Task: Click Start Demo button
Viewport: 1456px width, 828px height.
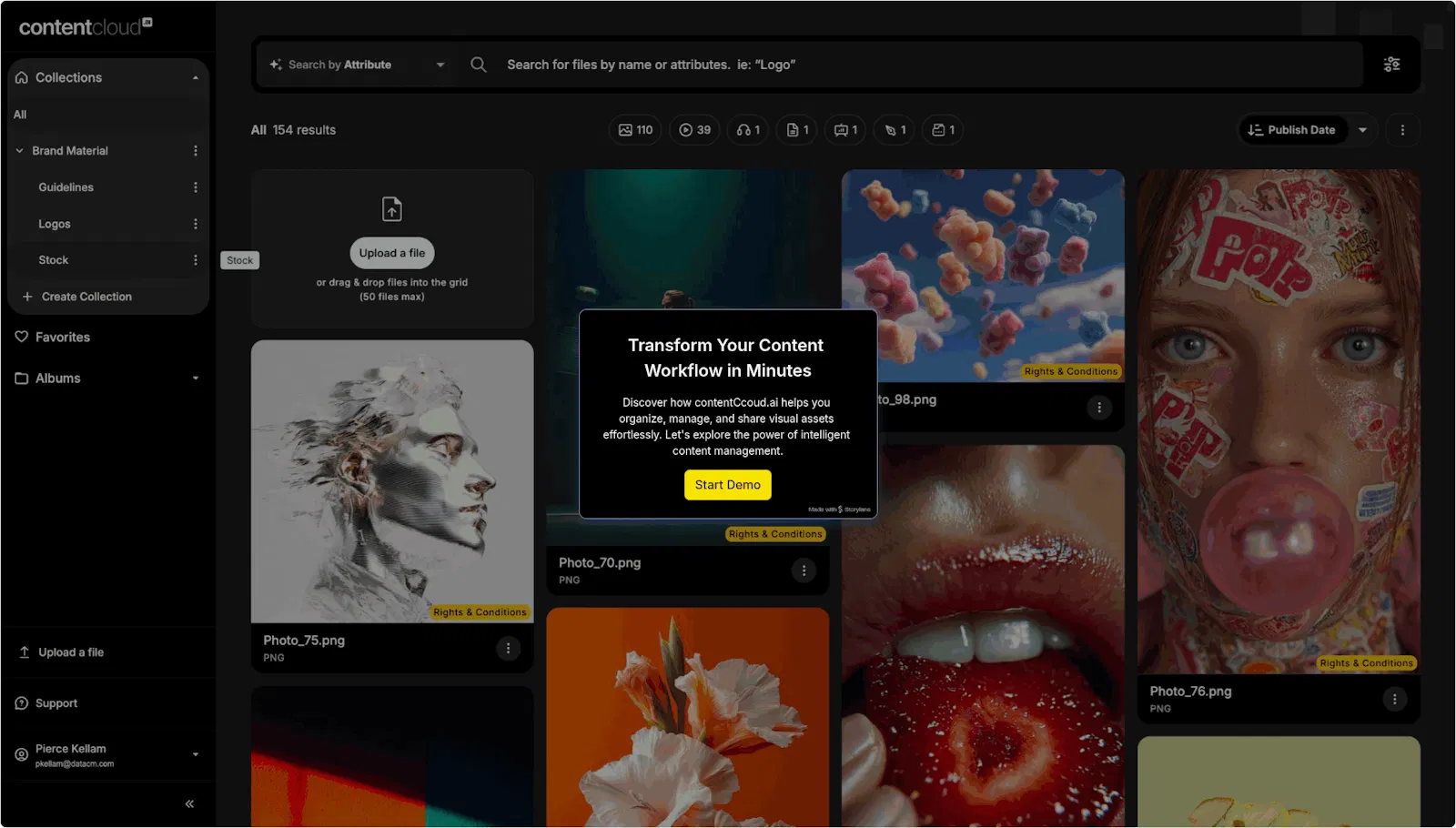Action: coord(727,485)
